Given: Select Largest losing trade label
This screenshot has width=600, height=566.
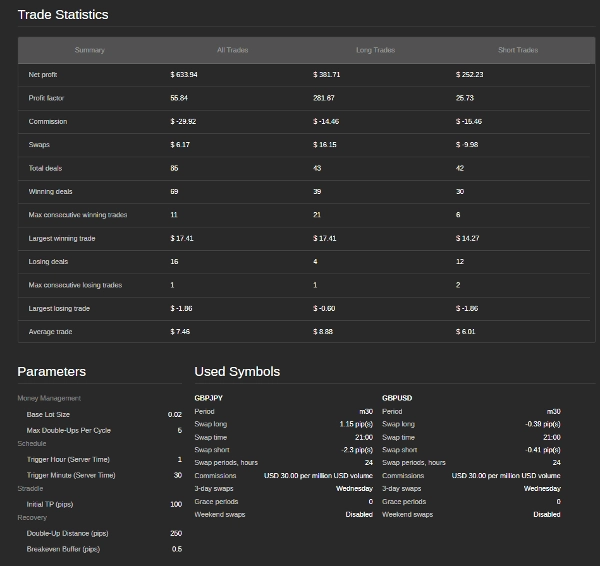Looking at the screenshot, I should (x=59, y=308).
